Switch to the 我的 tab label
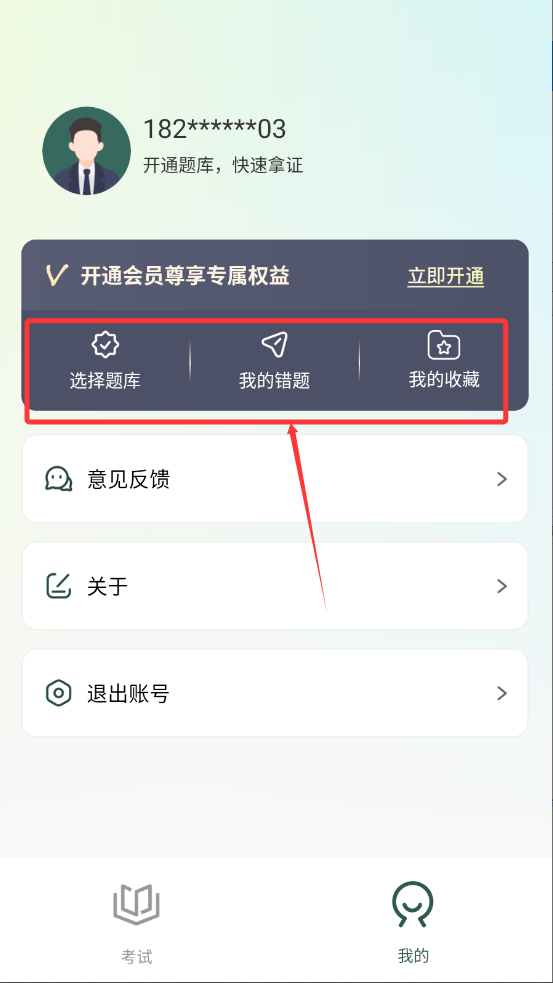The height and width of the screenshot is (983, 553). (x=413, y=956)
